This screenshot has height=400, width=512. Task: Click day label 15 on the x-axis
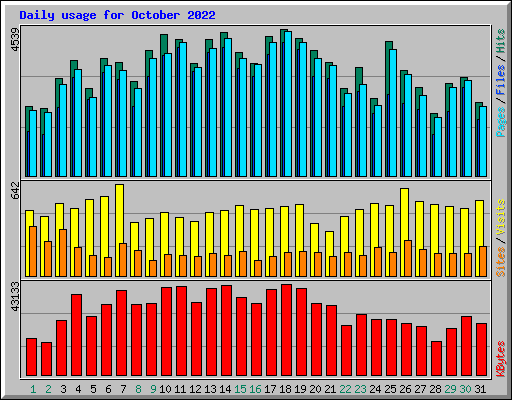(240, 389)
